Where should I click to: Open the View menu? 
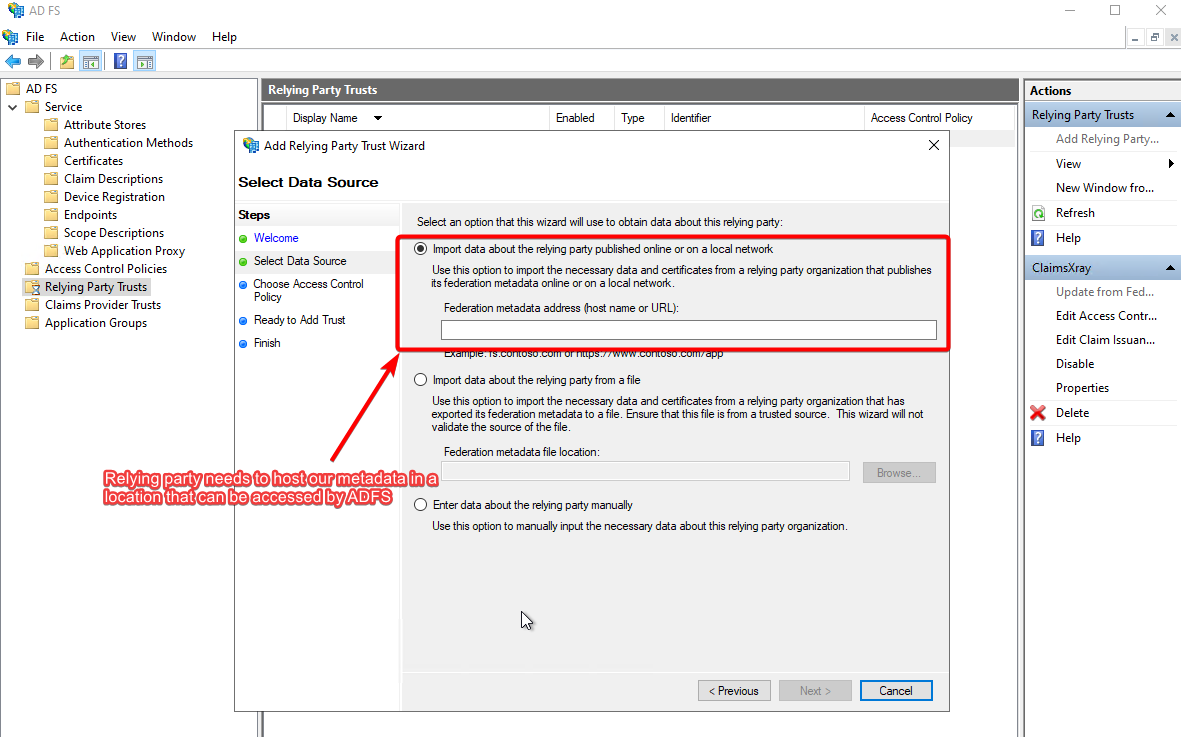pos(124,37)
